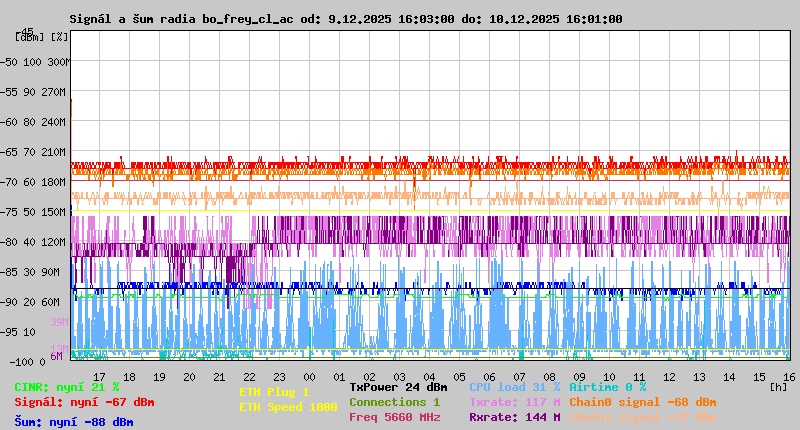Select the Freq 5660 MHz label
Screen dimensions: 800x430
tap(394, 417)
